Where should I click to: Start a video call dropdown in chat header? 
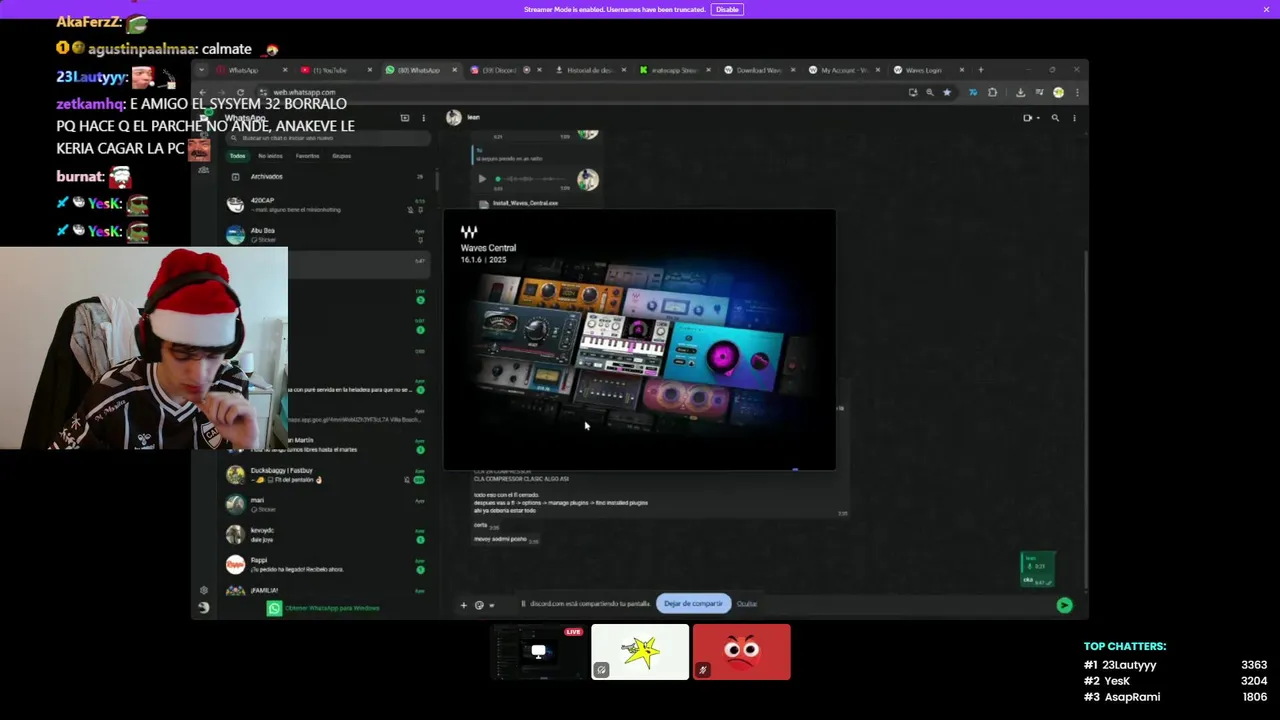click(1031, 118)
